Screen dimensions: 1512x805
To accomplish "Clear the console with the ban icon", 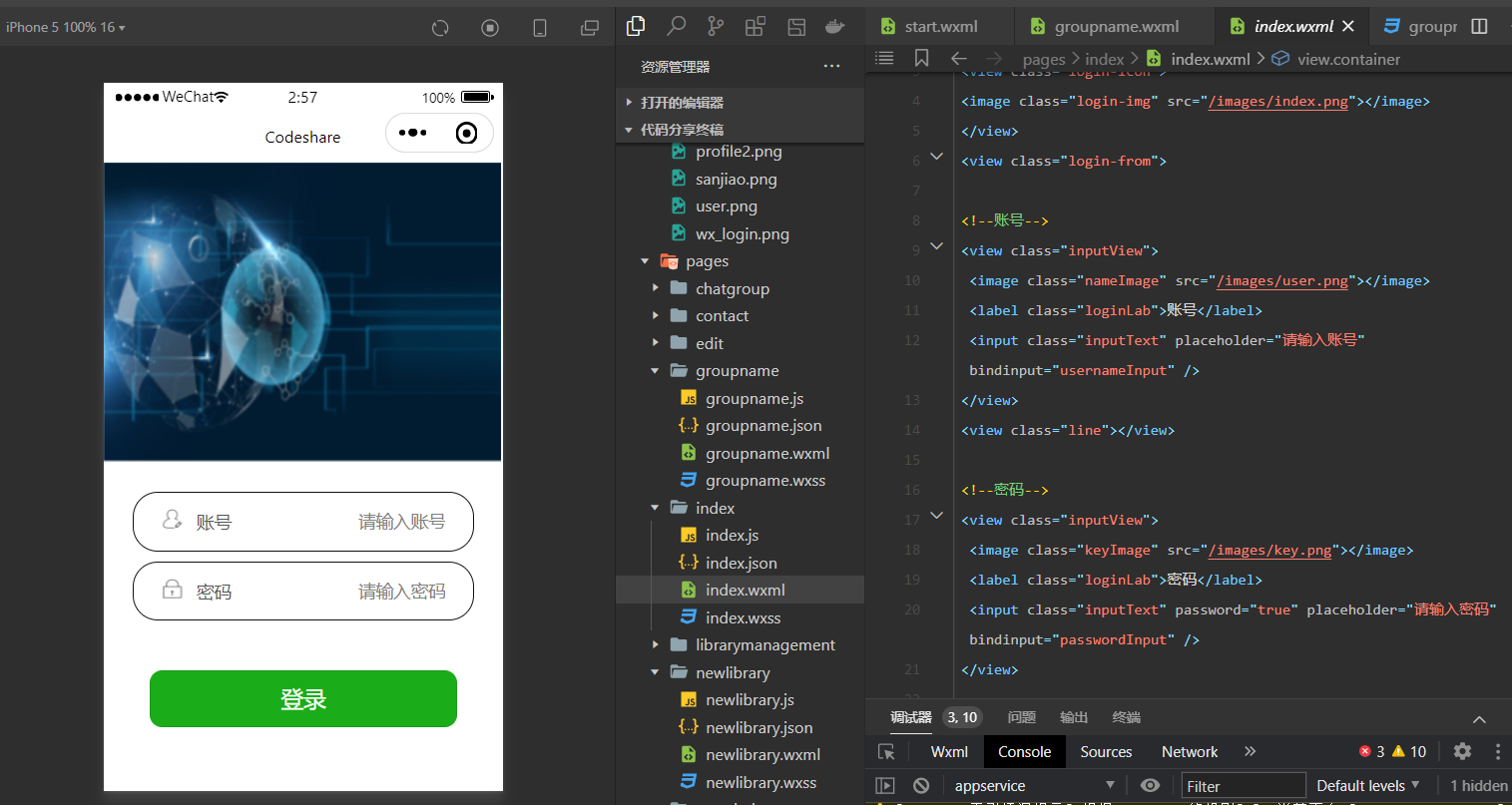I will 921,785.
